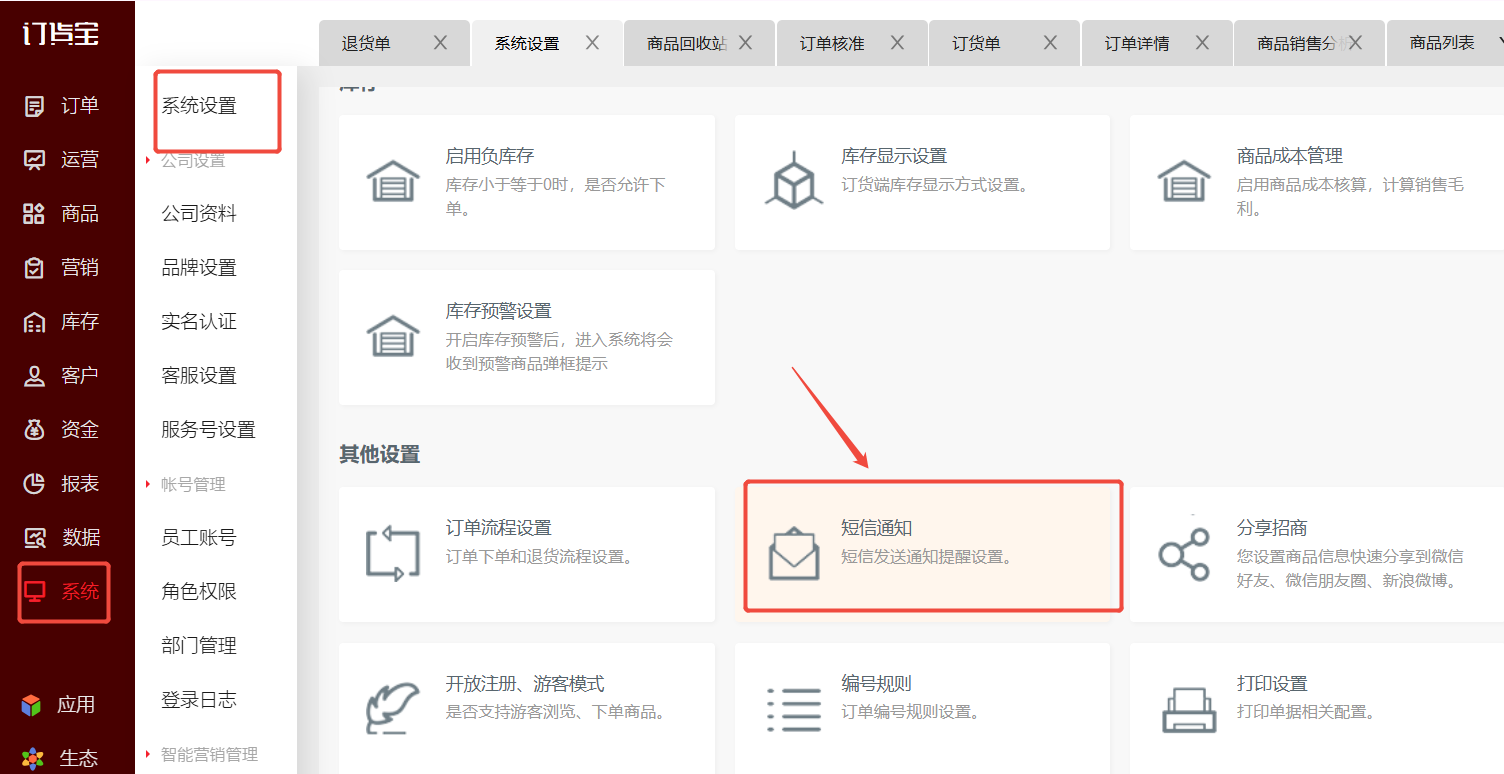
Task: Open the 报表 pie chart icon
Action: (35, 484)
